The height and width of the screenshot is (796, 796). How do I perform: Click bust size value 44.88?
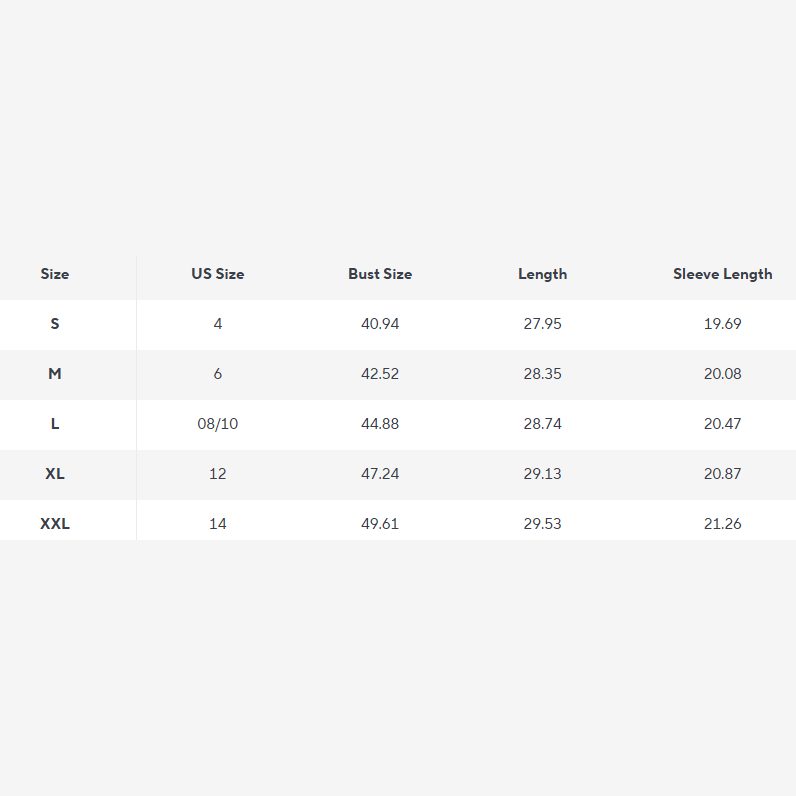pos(380,424)
